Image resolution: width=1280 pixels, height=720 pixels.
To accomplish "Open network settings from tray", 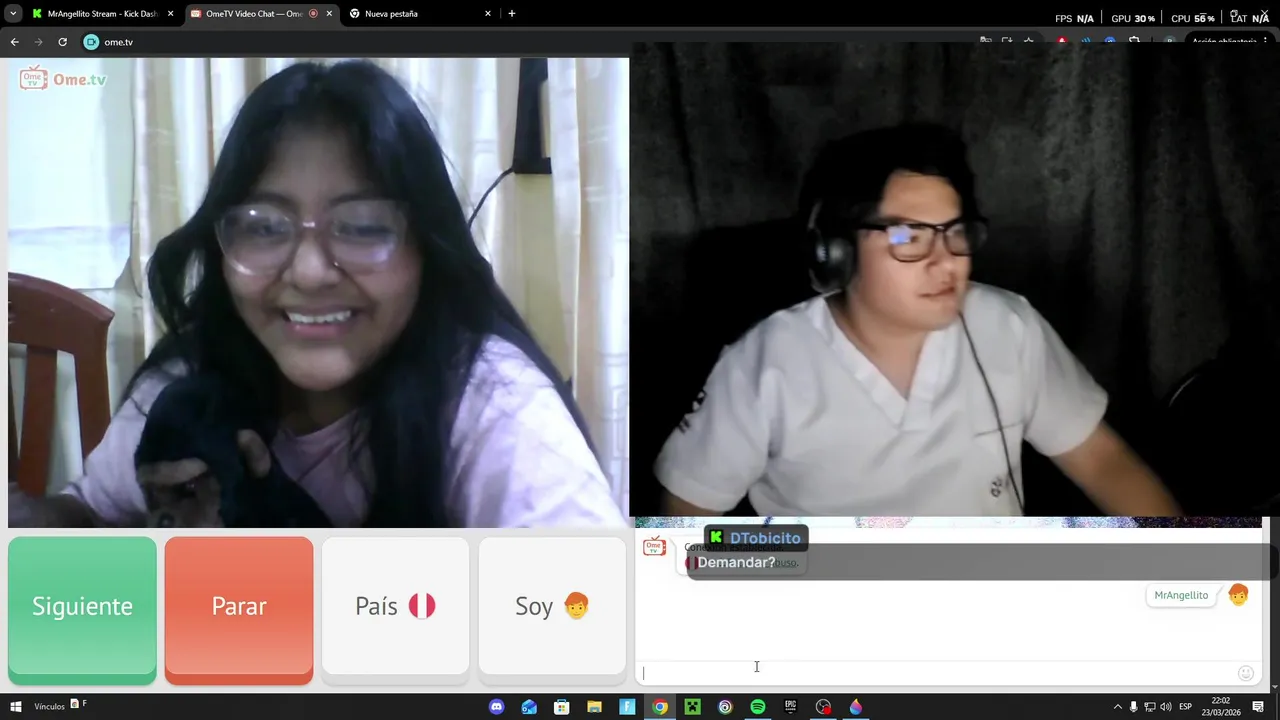I will pos(1150,707).
